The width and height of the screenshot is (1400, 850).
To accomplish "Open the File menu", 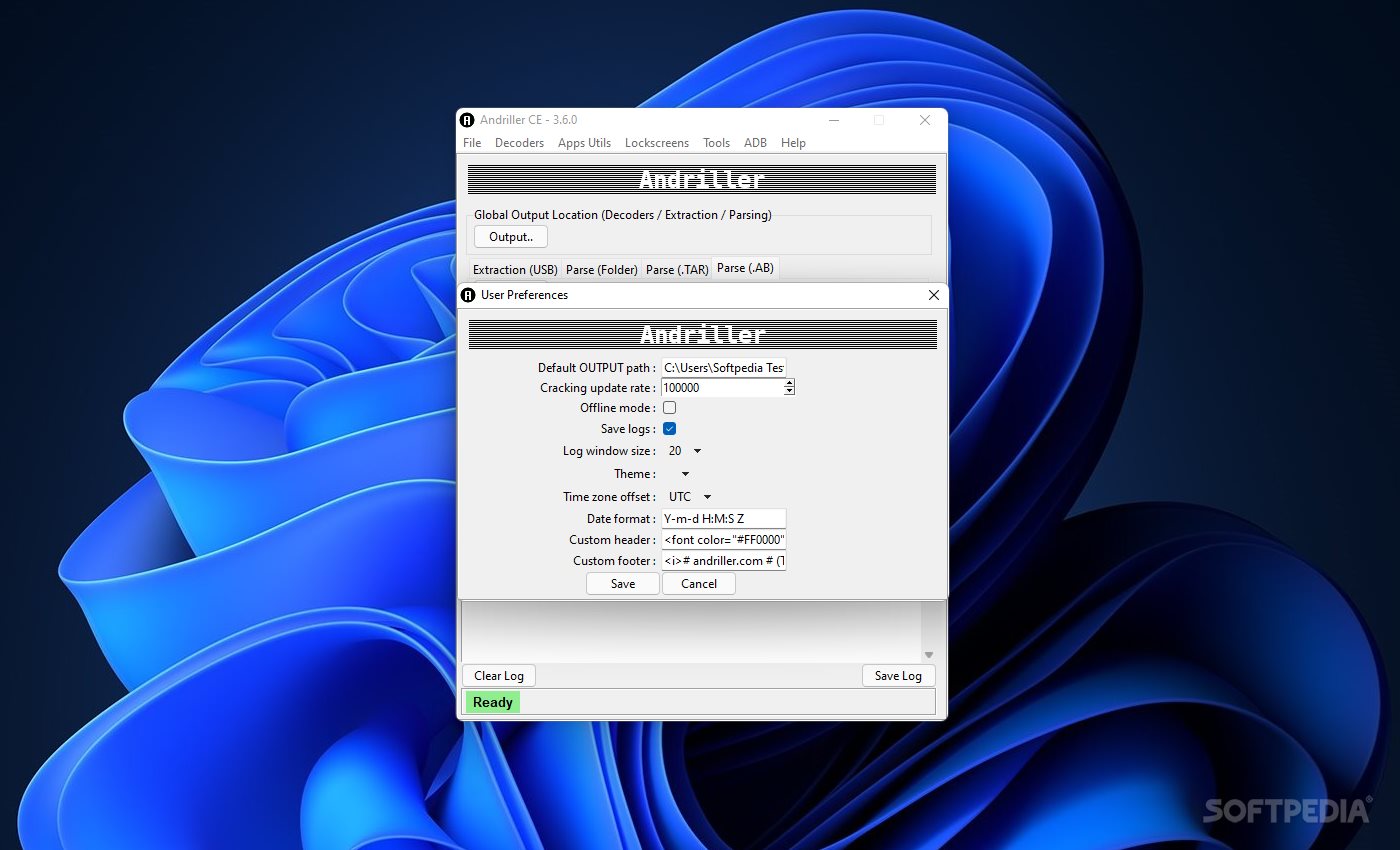I will point(472,143).
